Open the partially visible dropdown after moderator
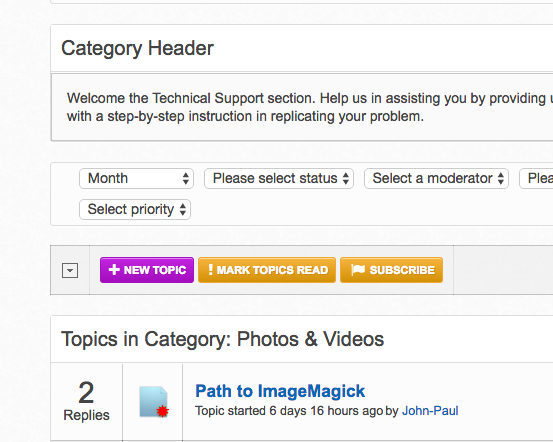The height and width of the screenshot is (442, 553). click(536, 178)
